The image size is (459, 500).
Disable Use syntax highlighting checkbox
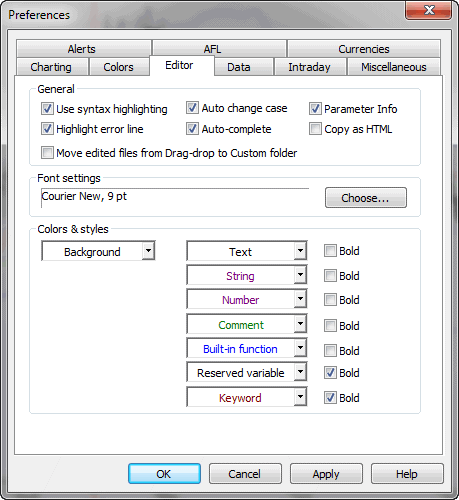pyautogui.click(x=47, y=109)
